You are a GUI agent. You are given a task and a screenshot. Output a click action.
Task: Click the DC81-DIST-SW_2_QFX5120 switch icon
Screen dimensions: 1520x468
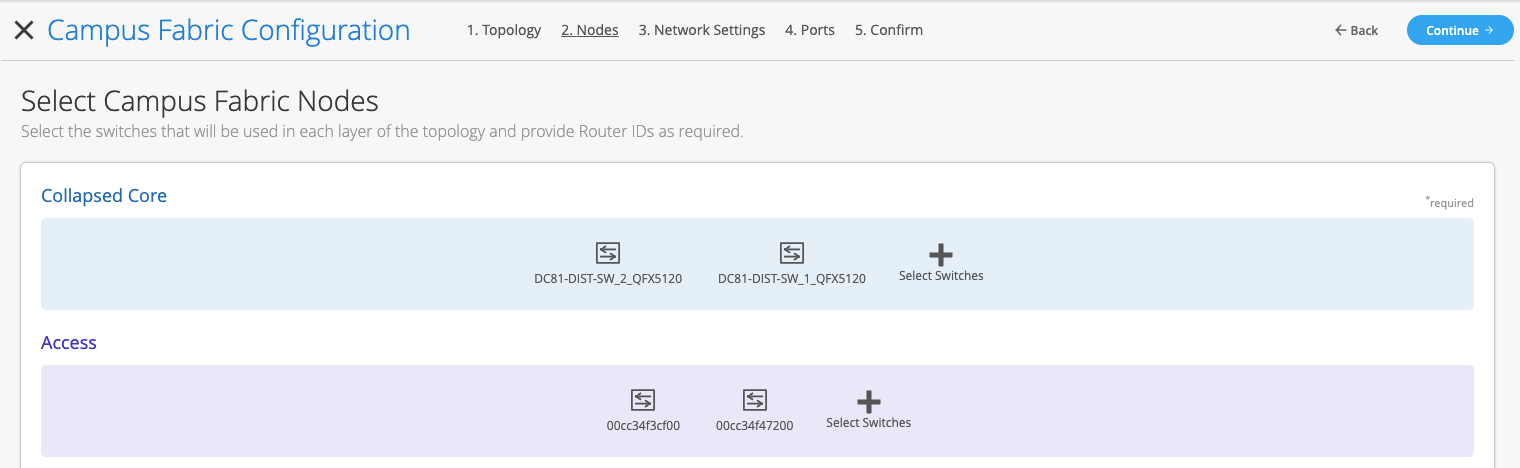coord(608,253)
